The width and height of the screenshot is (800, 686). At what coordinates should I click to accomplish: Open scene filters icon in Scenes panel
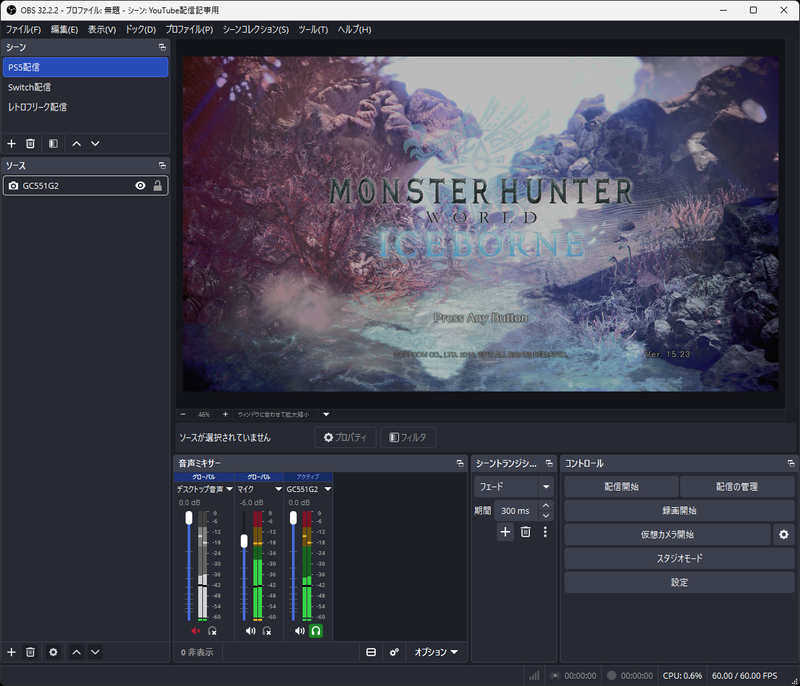point(53,144)
